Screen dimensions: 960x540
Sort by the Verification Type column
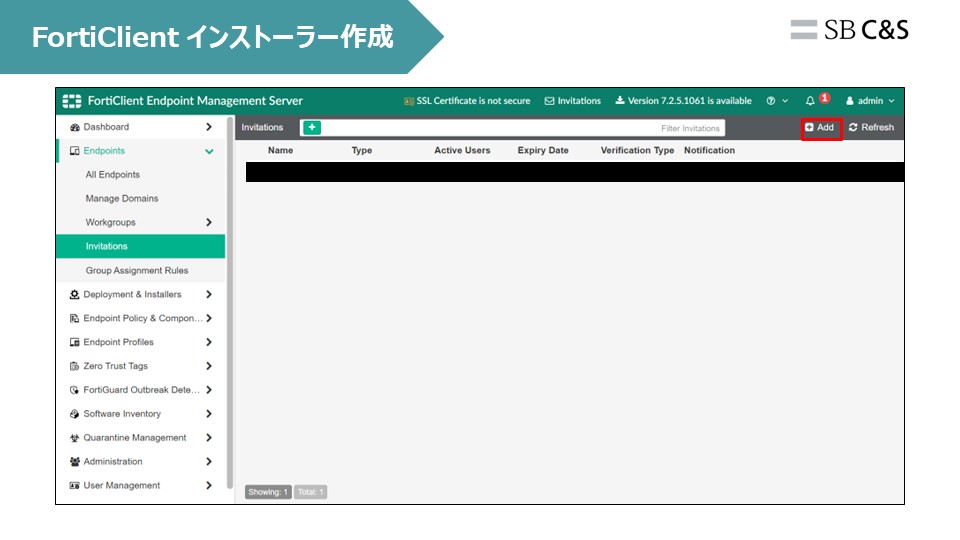click(x=637, y=150)
